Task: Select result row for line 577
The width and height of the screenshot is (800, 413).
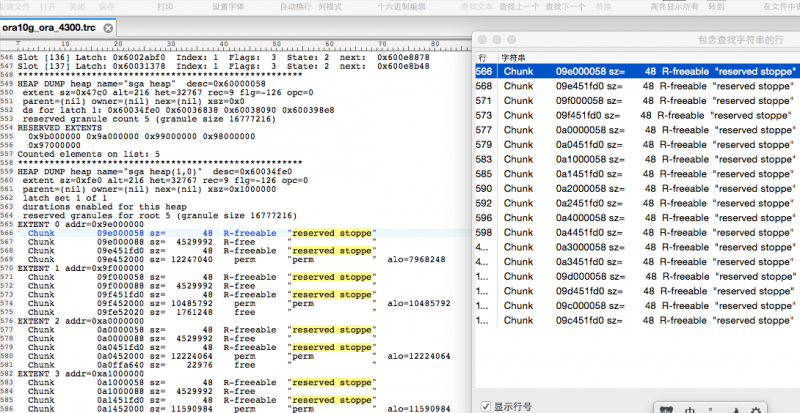Action: [638, 130]
